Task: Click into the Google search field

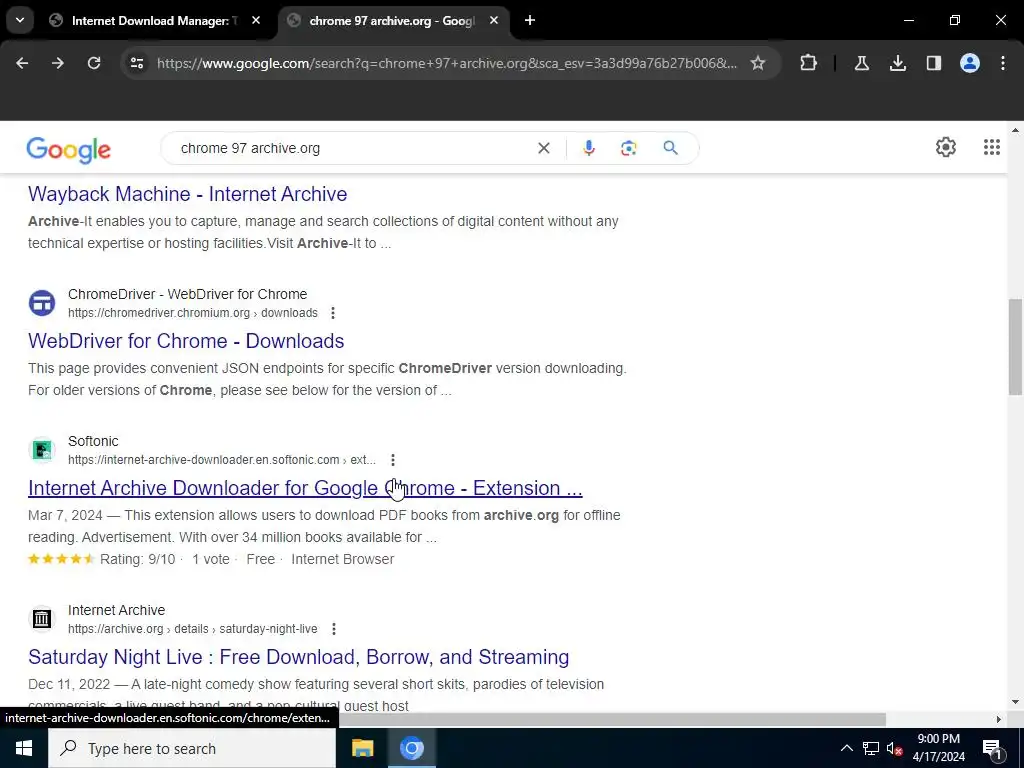Action: 353,148
